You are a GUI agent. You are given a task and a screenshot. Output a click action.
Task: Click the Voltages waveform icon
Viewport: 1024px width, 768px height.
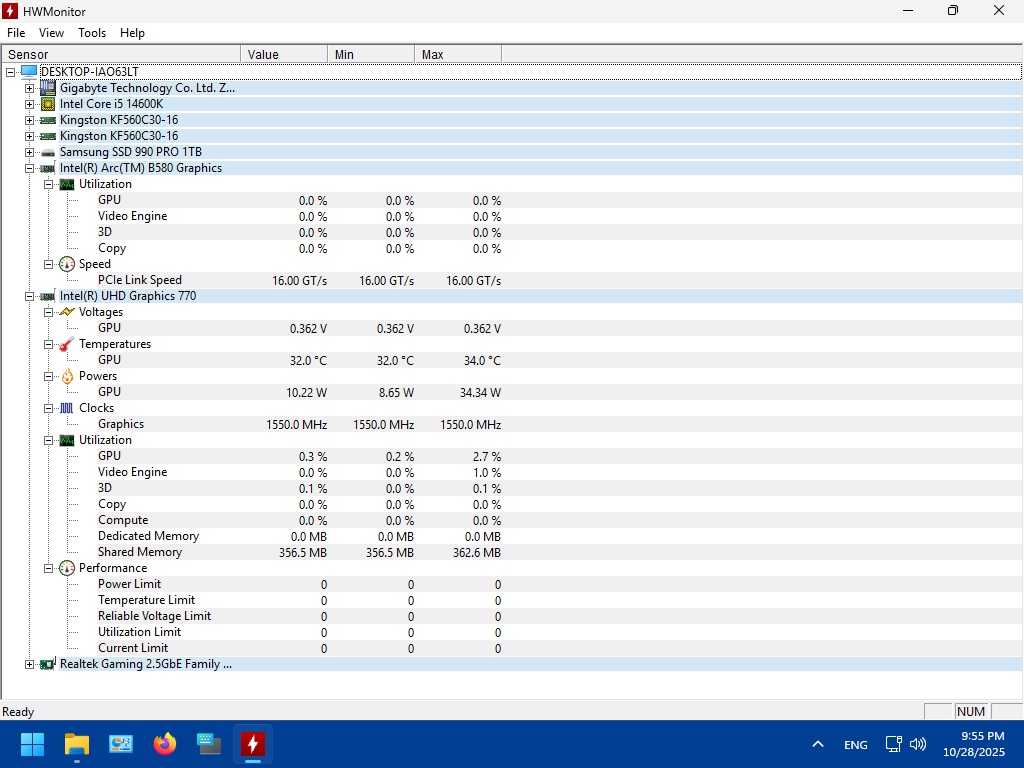[x=67, y=312]
